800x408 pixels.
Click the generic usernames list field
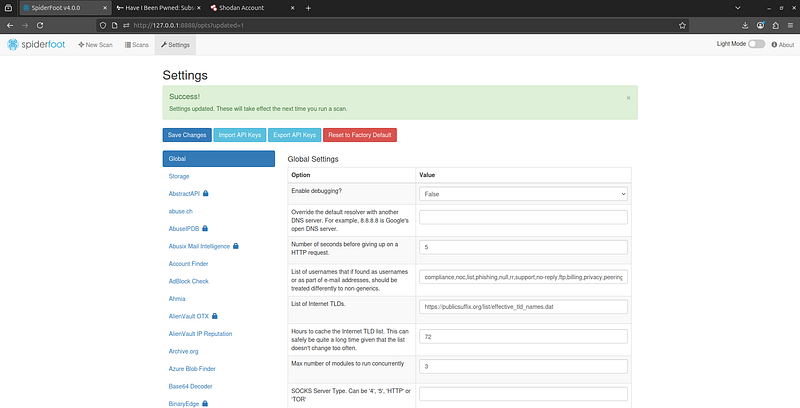click(523, 277)
